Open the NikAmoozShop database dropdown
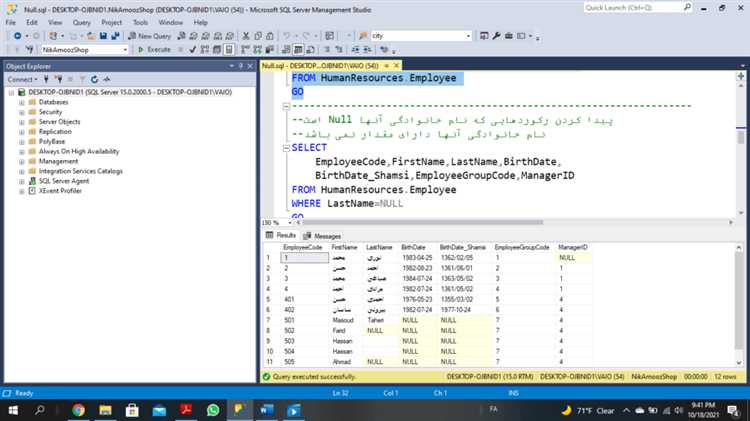750x421 pixels. coord(124,49)
